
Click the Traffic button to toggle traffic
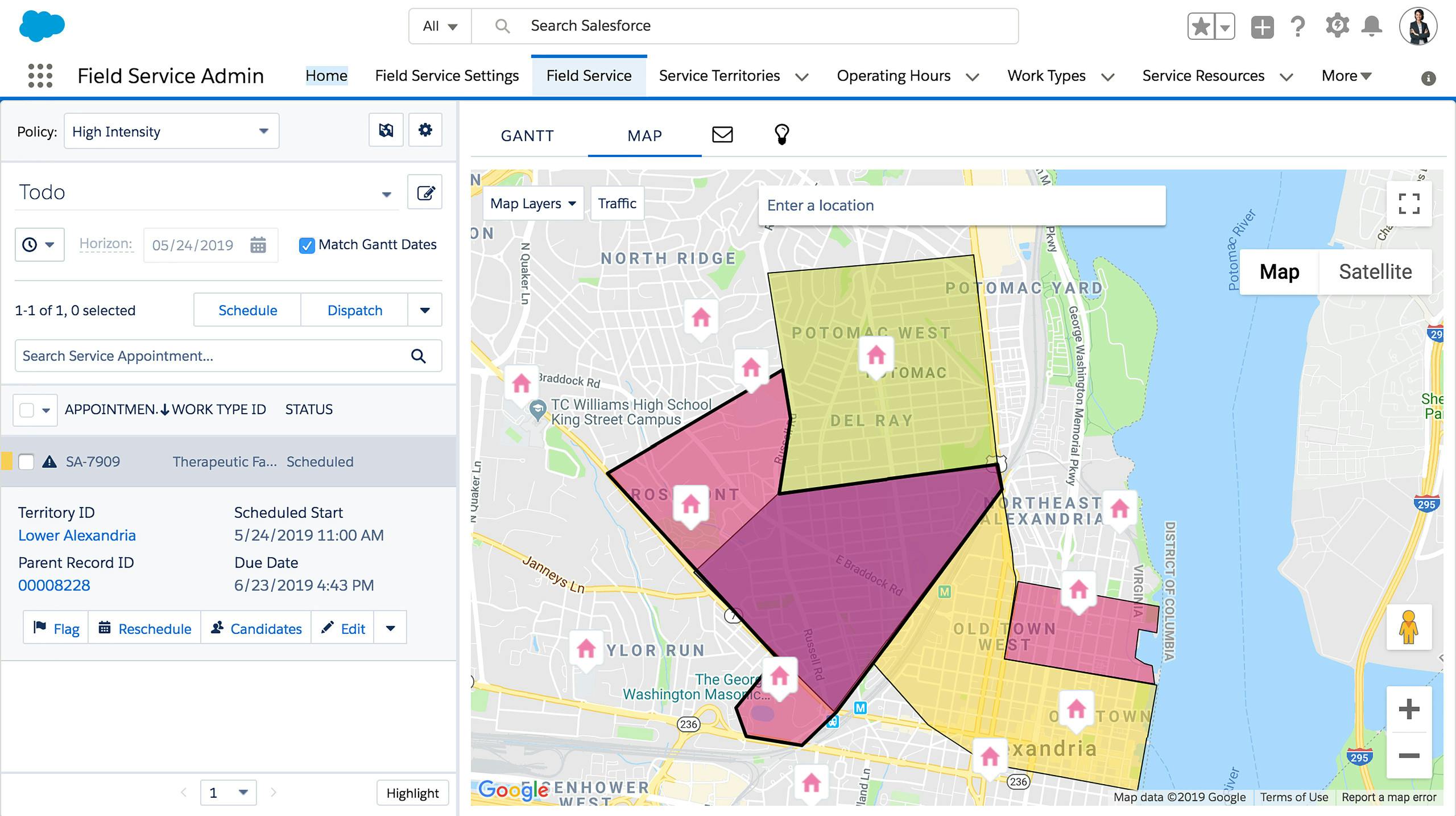(618, 203)
